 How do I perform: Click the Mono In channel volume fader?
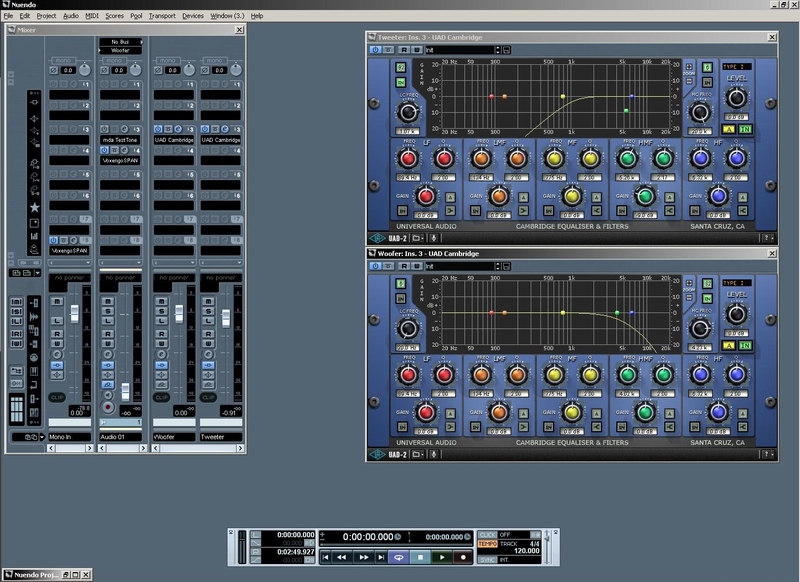74,314
